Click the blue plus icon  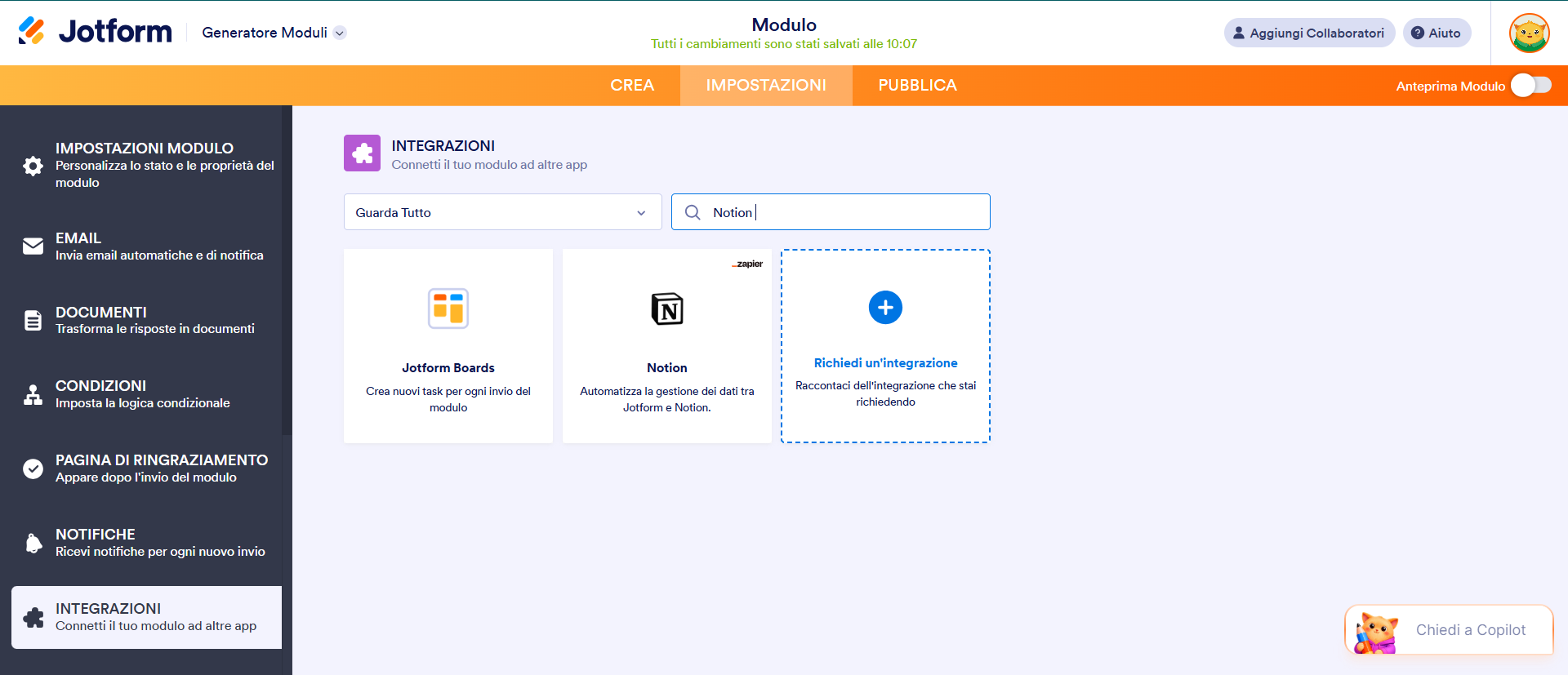pos(885,308)
